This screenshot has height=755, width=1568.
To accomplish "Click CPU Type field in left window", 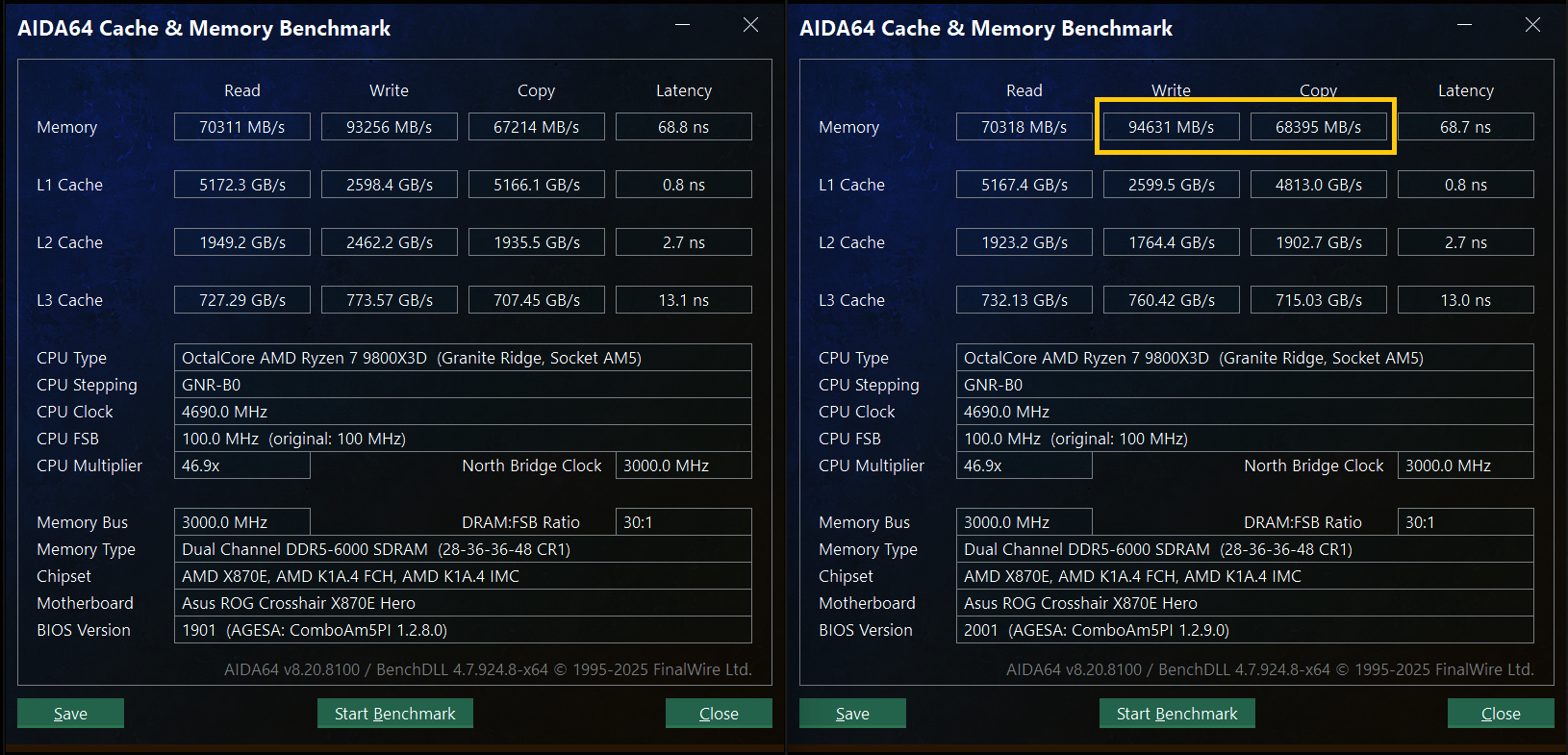I will coord(463,358).
